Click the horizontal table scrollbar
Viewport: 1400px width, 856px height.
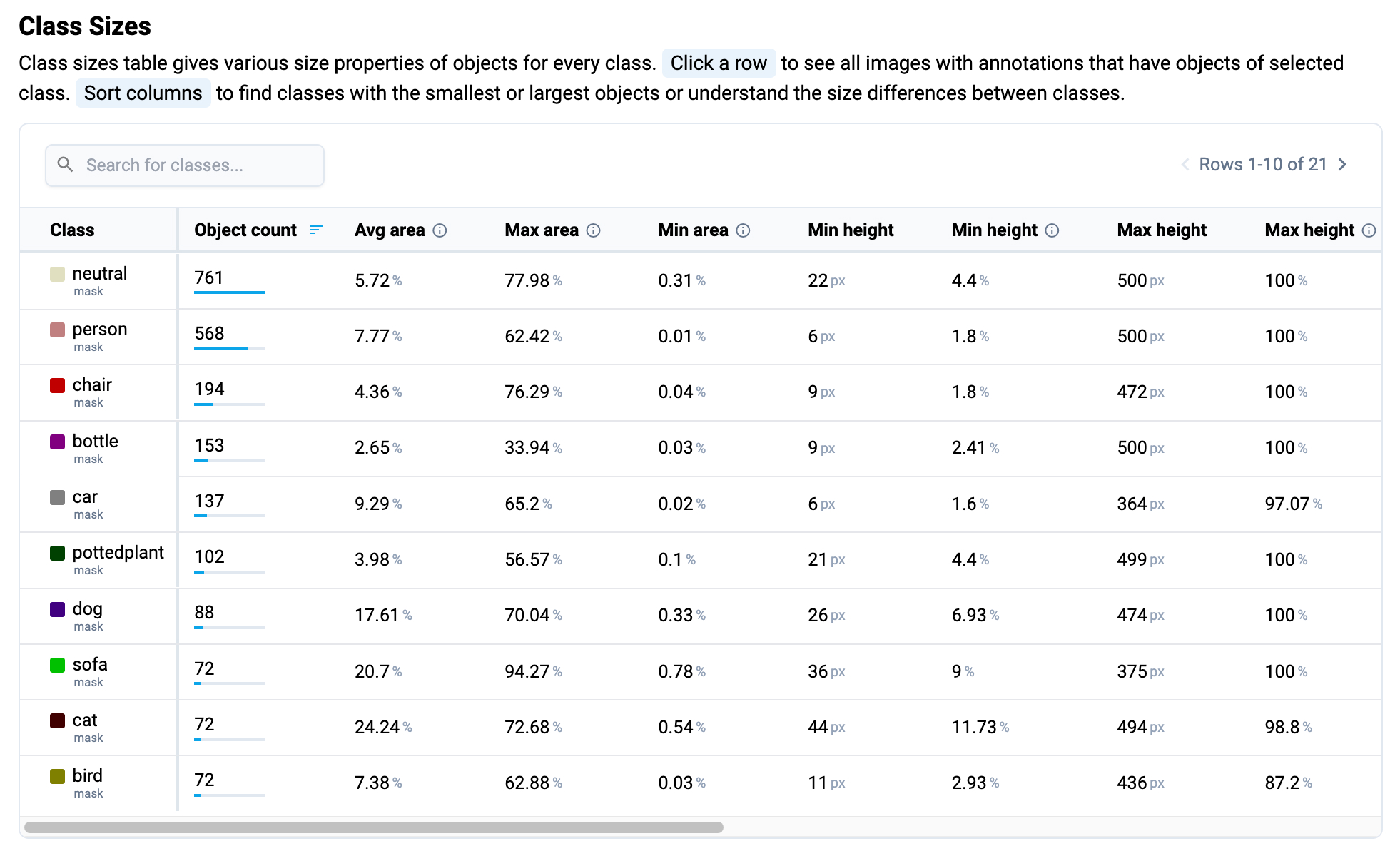tap(374, 827)
